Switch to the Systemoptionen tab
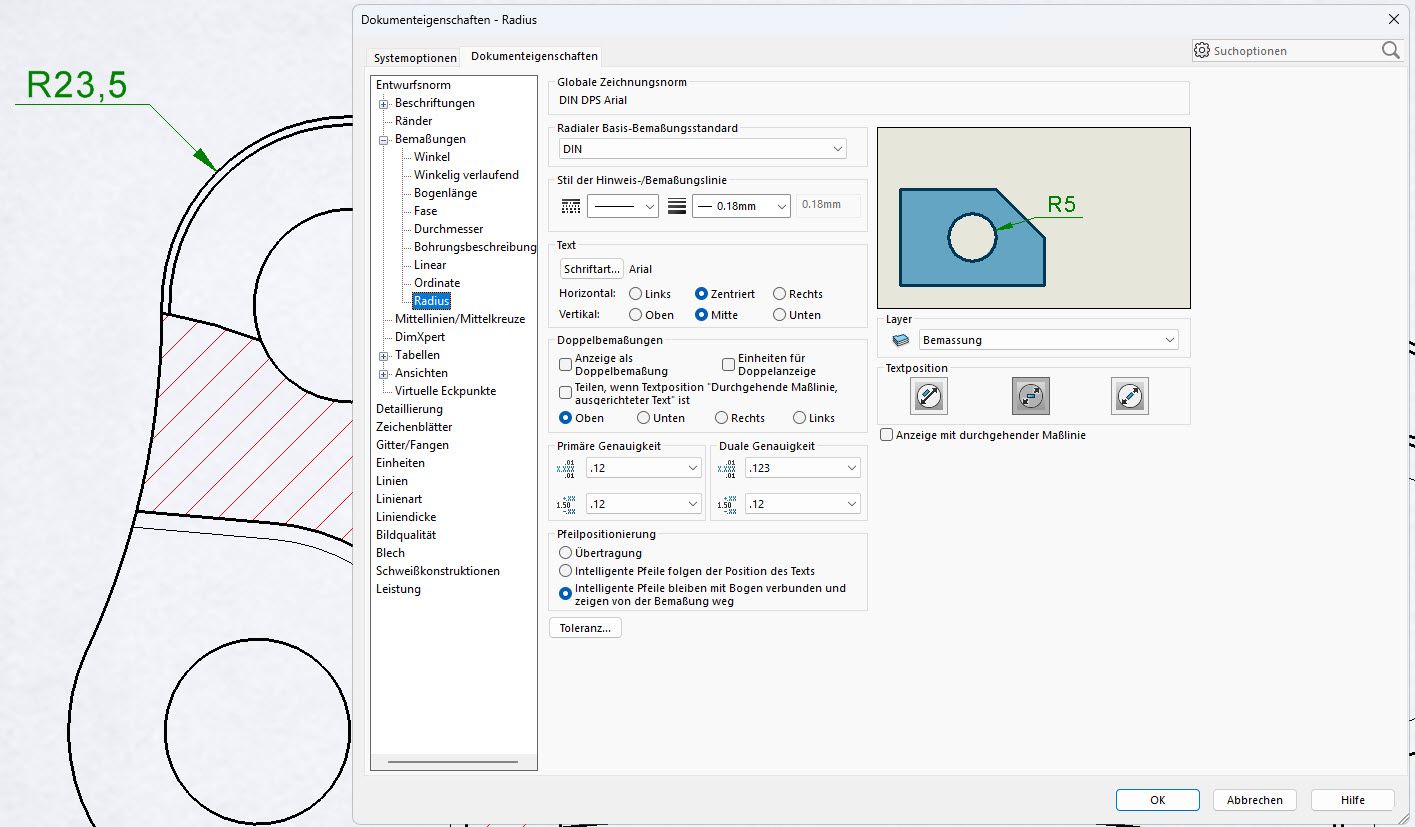This screenshot has width=1415, height=827. tap(415, 58)
